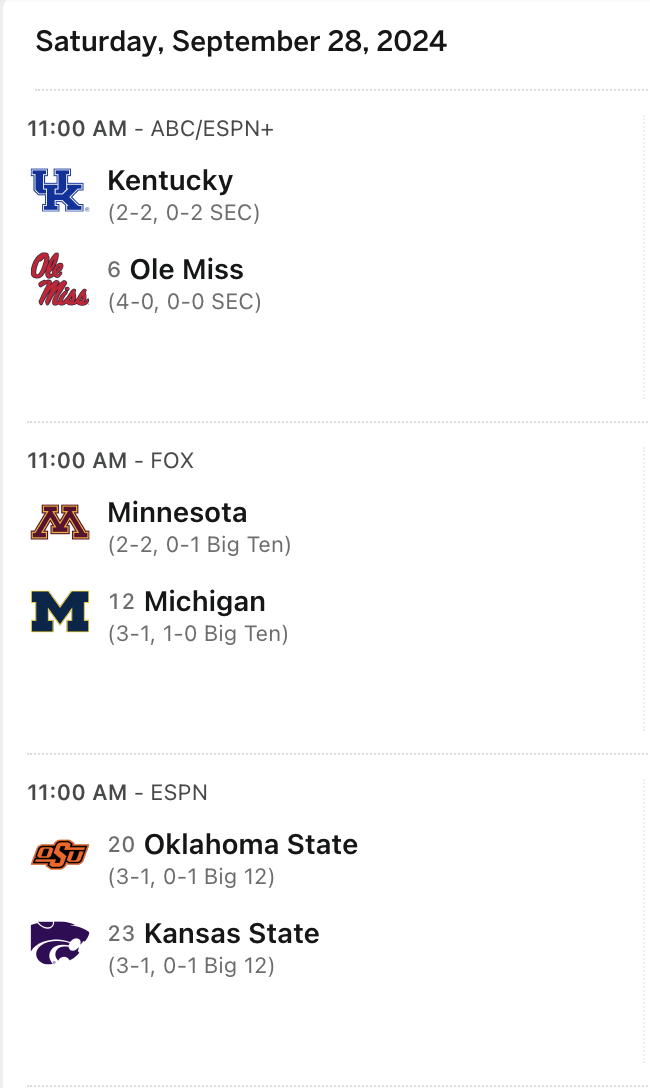Click Oklahoma State's number 20 ranking

click(x=121, y=844)
